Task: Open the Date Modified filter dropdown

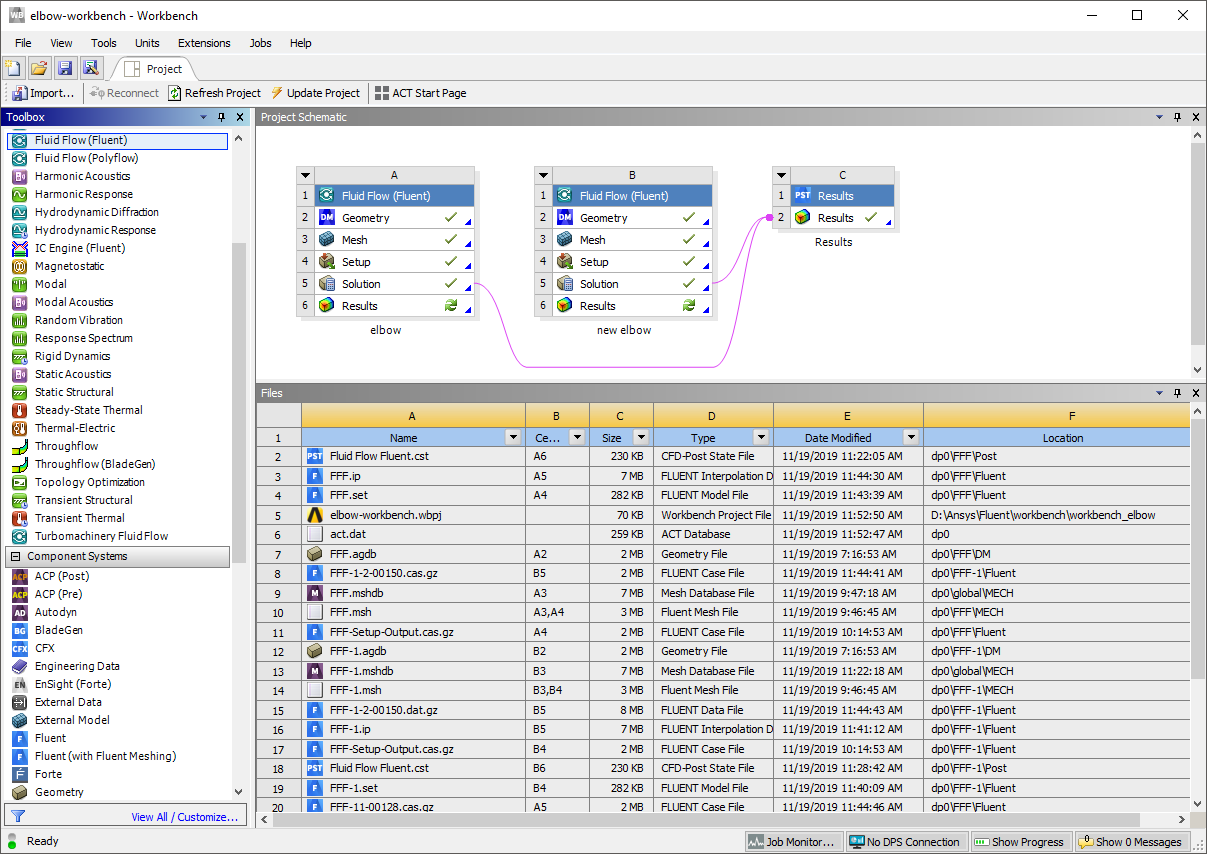Action: pos(909,437)
